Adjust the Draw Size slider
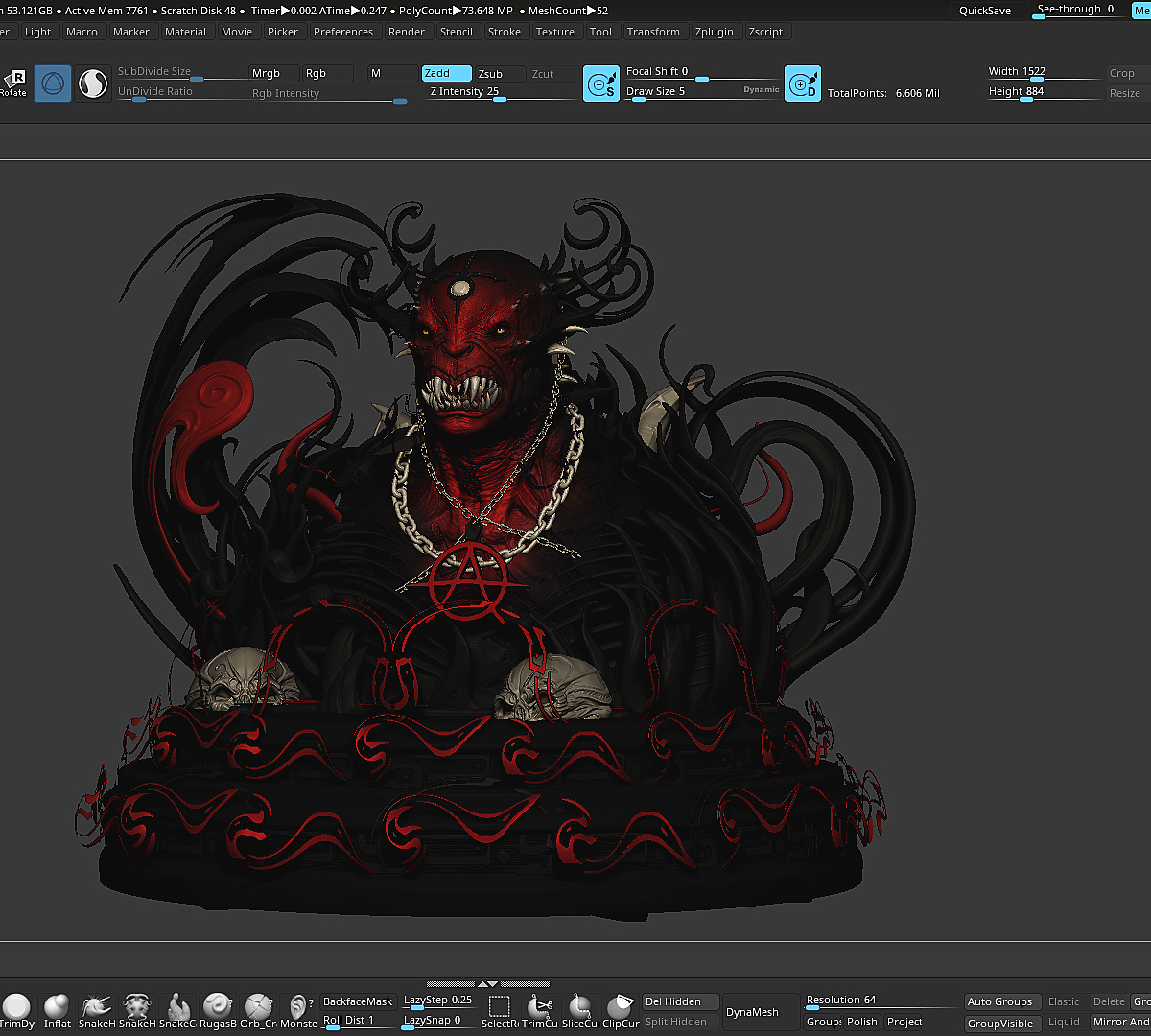This screenshot has width=1151, height=1036. [x=703, y=92]
